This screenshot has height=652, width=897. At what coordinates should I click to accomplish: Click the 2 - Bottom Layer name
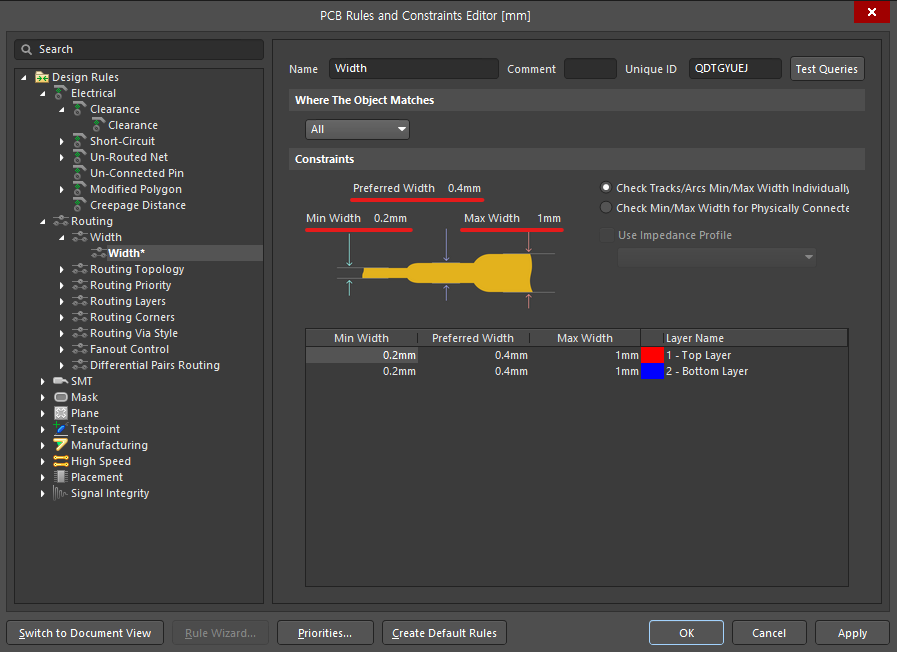point(707,371)
